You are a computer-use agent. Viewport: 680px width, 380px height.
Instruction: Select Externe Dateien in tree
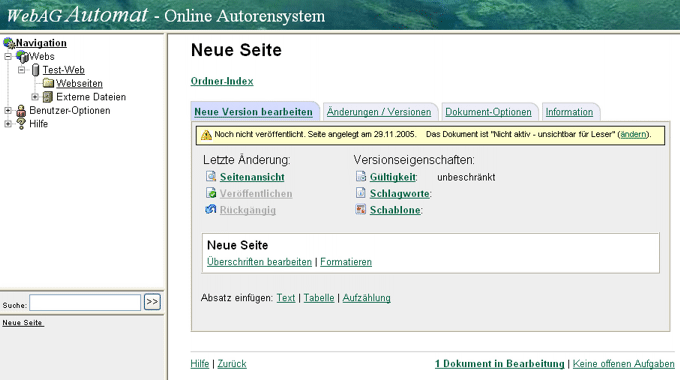coord(91,97)
